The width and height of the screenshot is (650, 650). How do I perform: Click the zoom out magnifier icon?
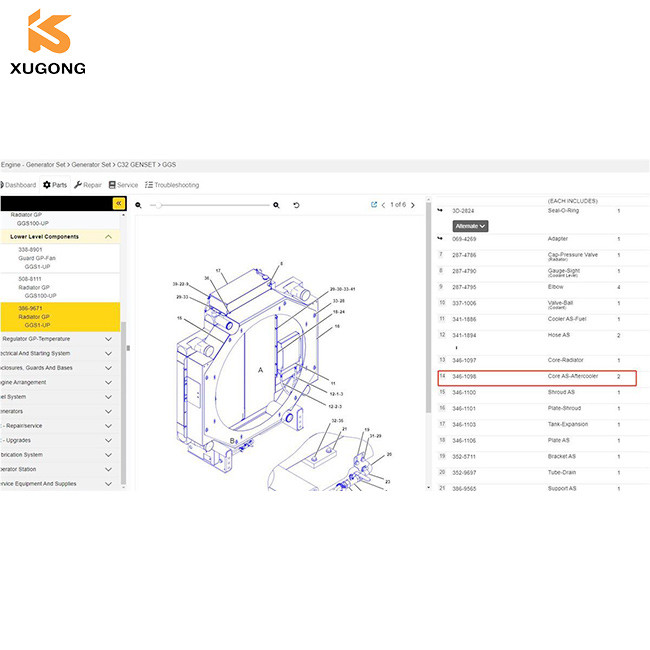click(x=140, y=205)
